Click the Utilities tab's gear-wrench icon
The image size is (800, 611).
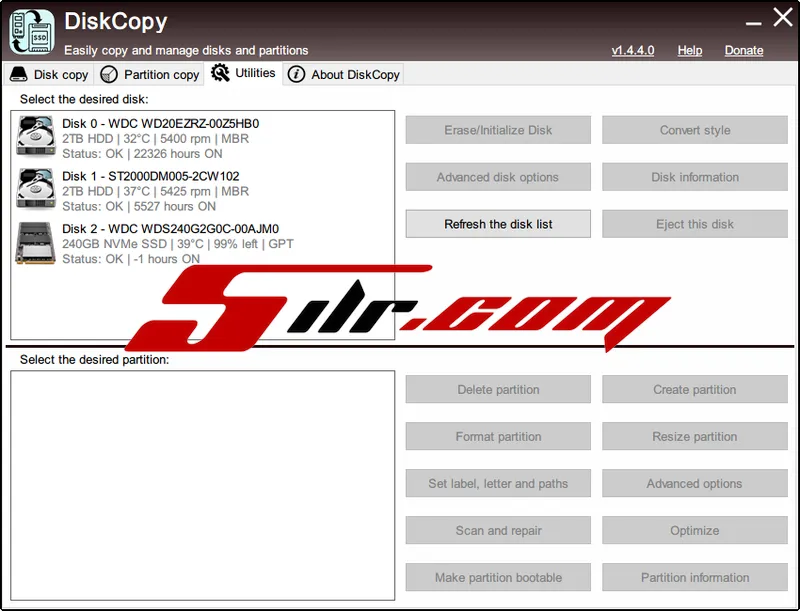click(220, 73)
